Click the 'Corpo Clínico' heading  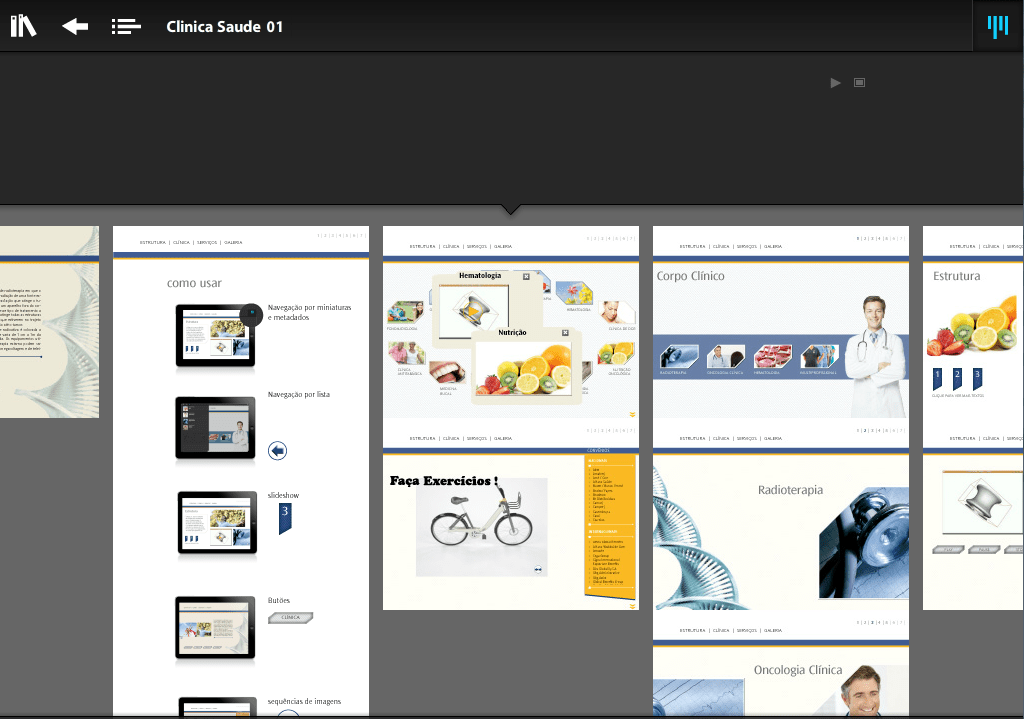tap(690, 276)
